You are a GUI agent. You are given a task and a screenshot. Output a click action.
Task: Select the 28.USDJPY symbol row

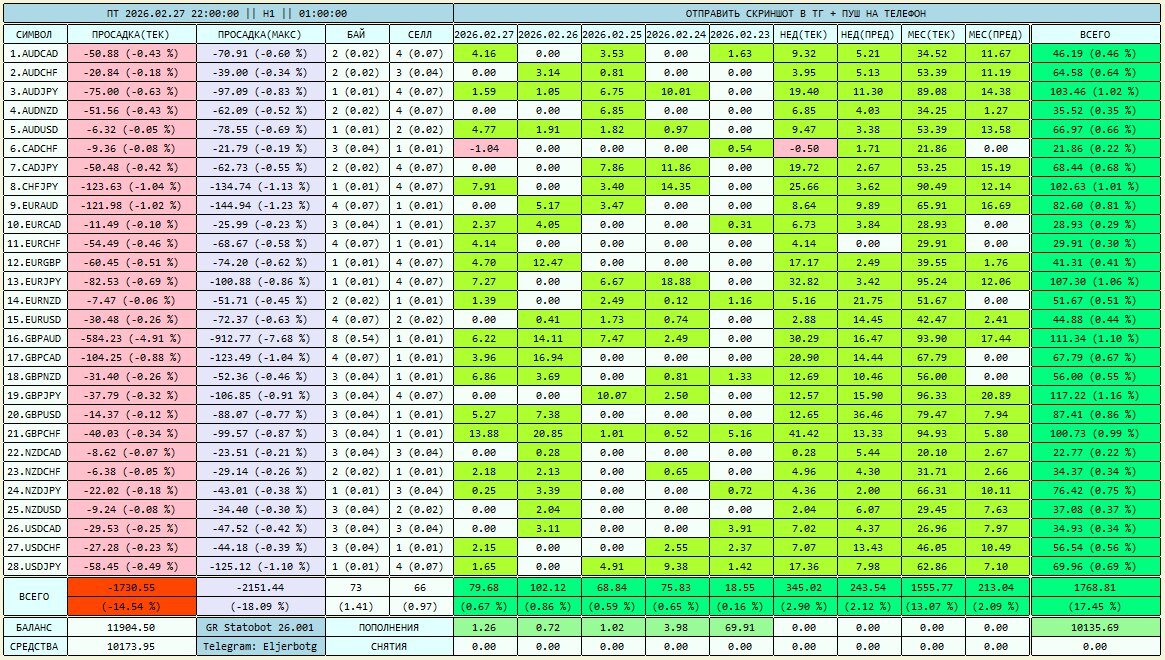pos(35,566)
